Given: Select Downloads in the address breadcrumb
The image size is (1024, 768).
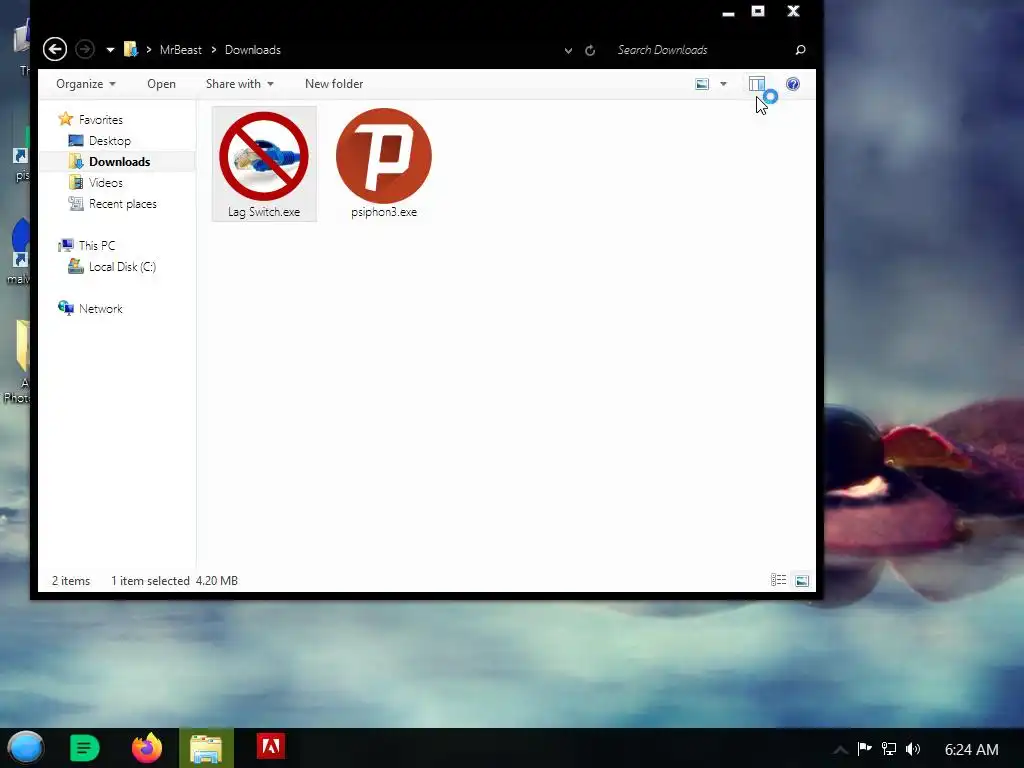Looking at the screenshot, I should pyautogui.click(x=253, y=50).
